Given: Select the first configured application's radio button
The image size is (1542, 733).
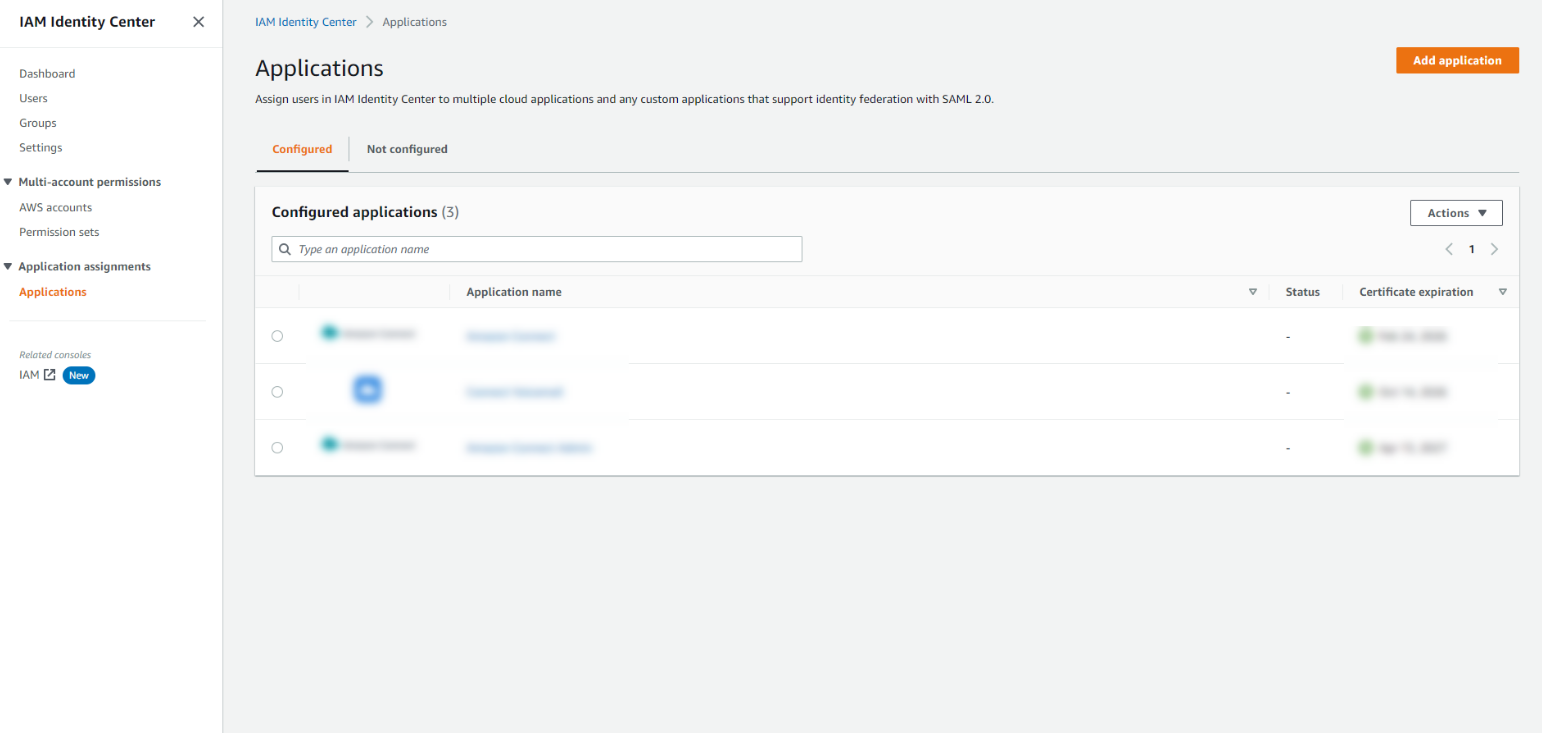Looking at the screenshot, I should tap(277, 336).
